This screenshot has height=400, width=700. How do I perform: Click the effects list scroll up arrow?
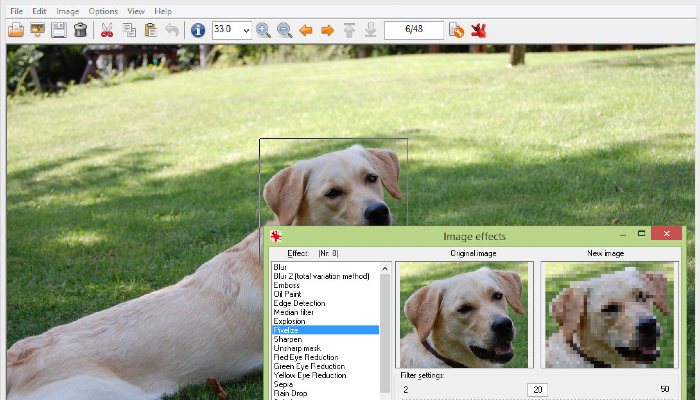tap(385, 268)
